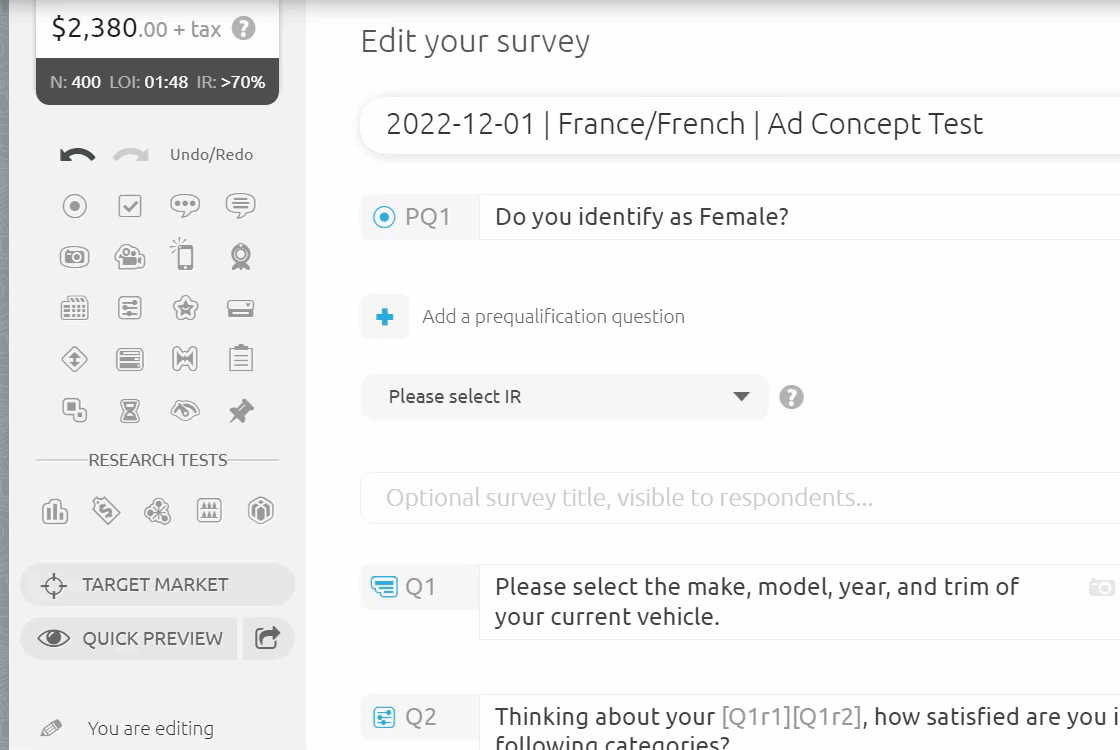This screenshot has width=1120, height=750.
Task: Click the 'N: 400' sample size stat
Action: point(75,82)
